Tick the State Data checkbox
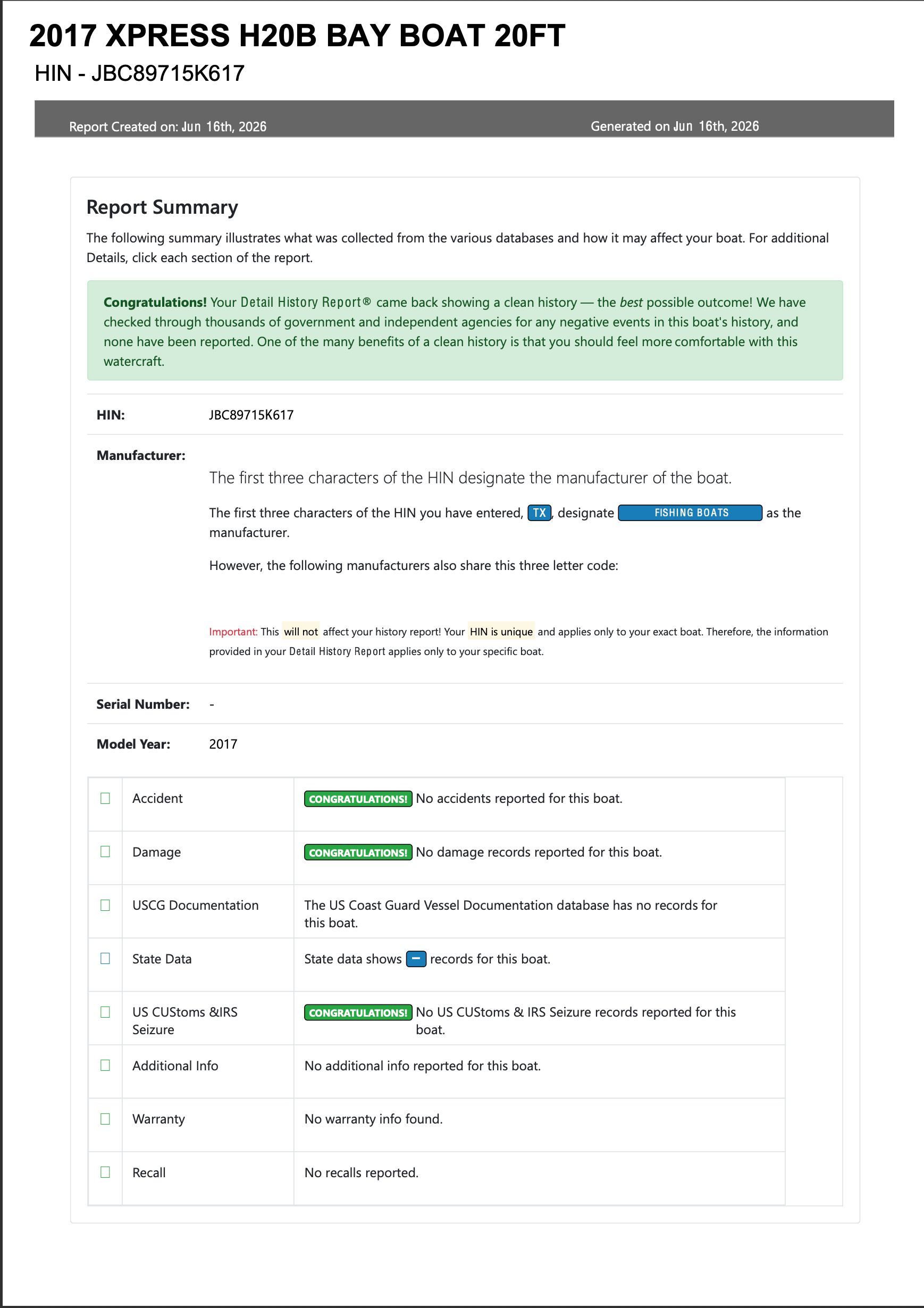The height and width of the screenshot is (1308, 924). (x=105, y=958)
